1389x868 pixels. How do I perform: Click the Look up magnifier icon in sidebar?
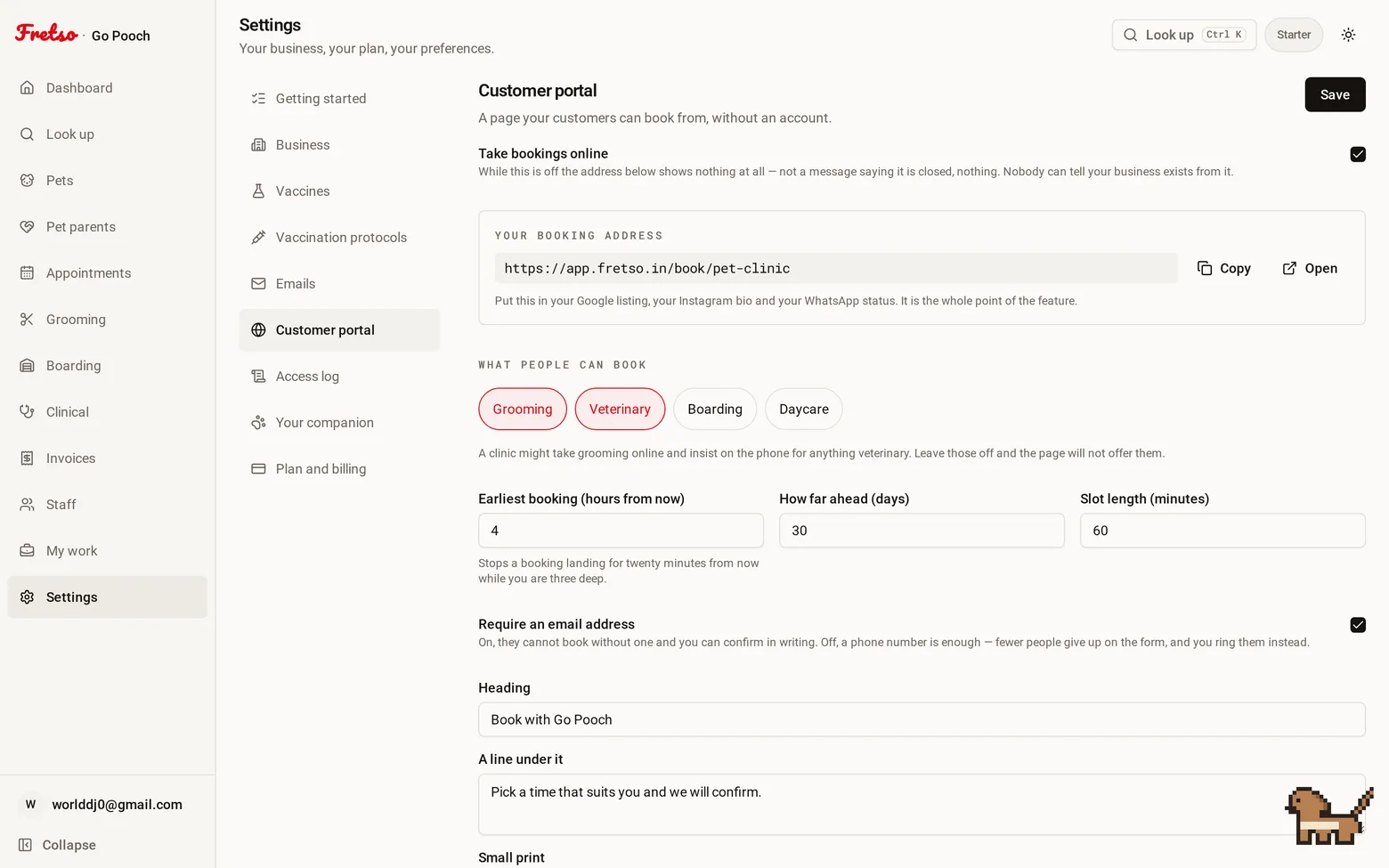coord(28,134)
